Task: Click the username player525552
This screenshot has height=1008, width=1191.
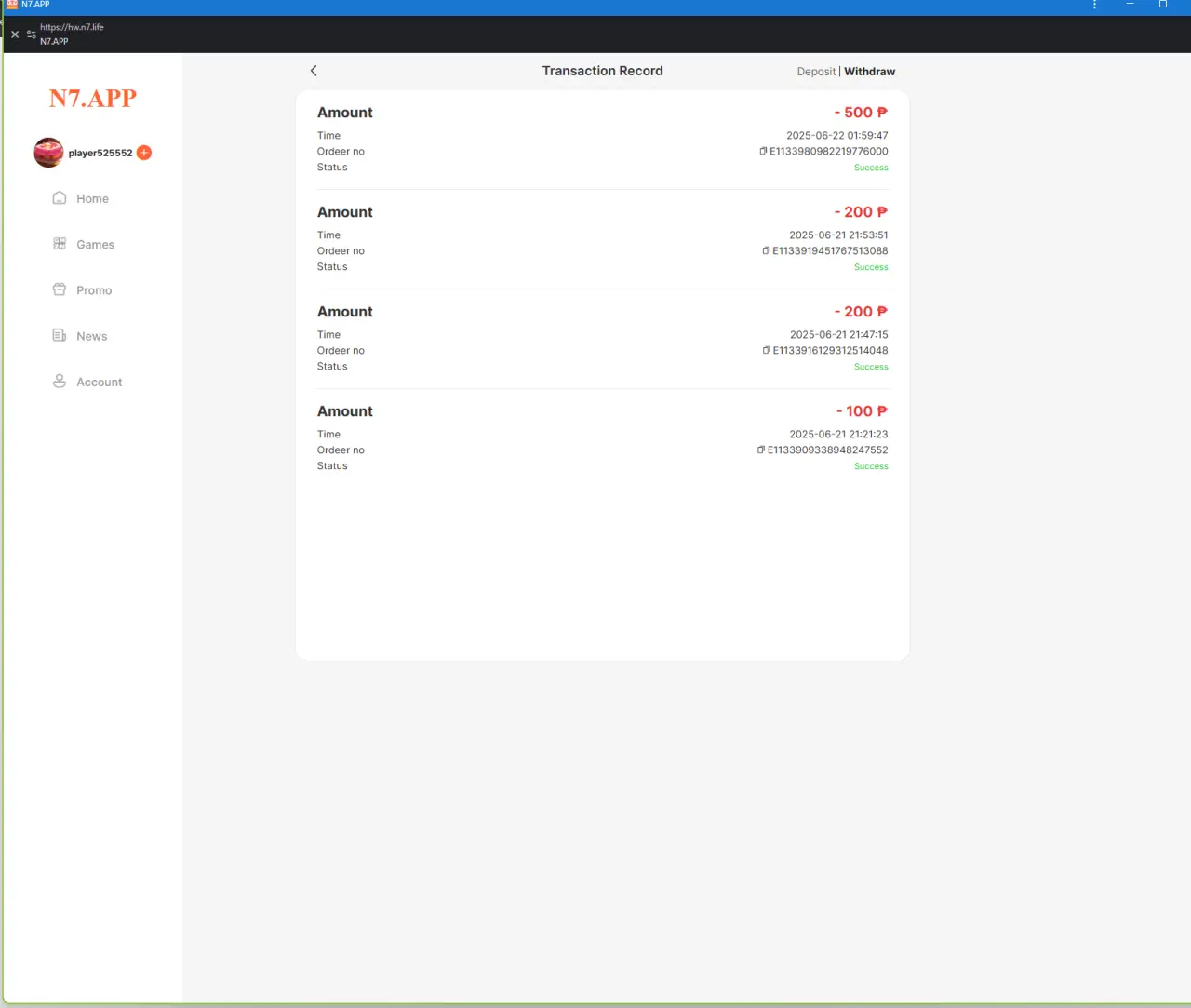Action: tap(100, 153)
